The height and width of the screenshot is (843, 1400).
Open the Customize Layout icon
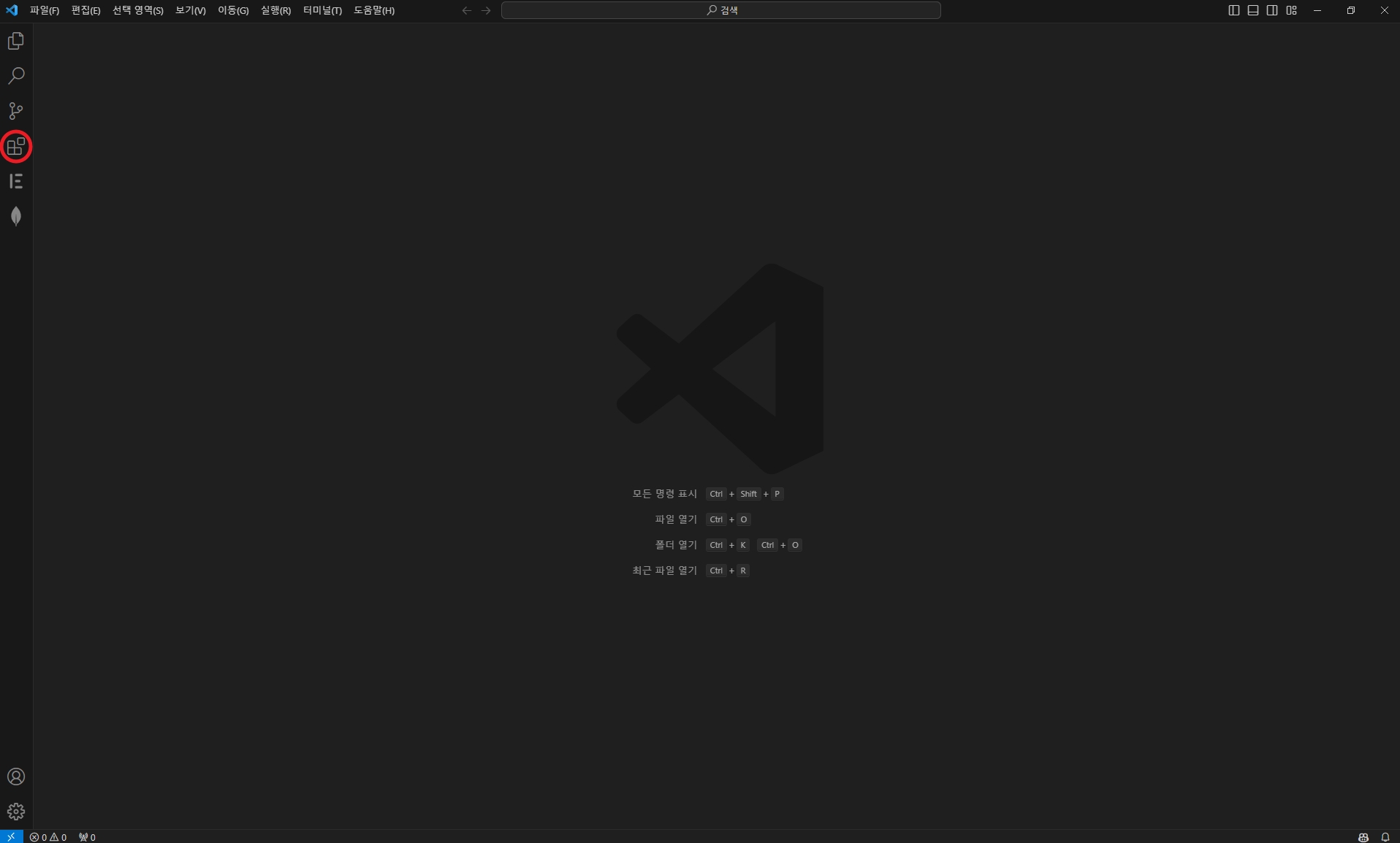click(x=1292, y=10)
